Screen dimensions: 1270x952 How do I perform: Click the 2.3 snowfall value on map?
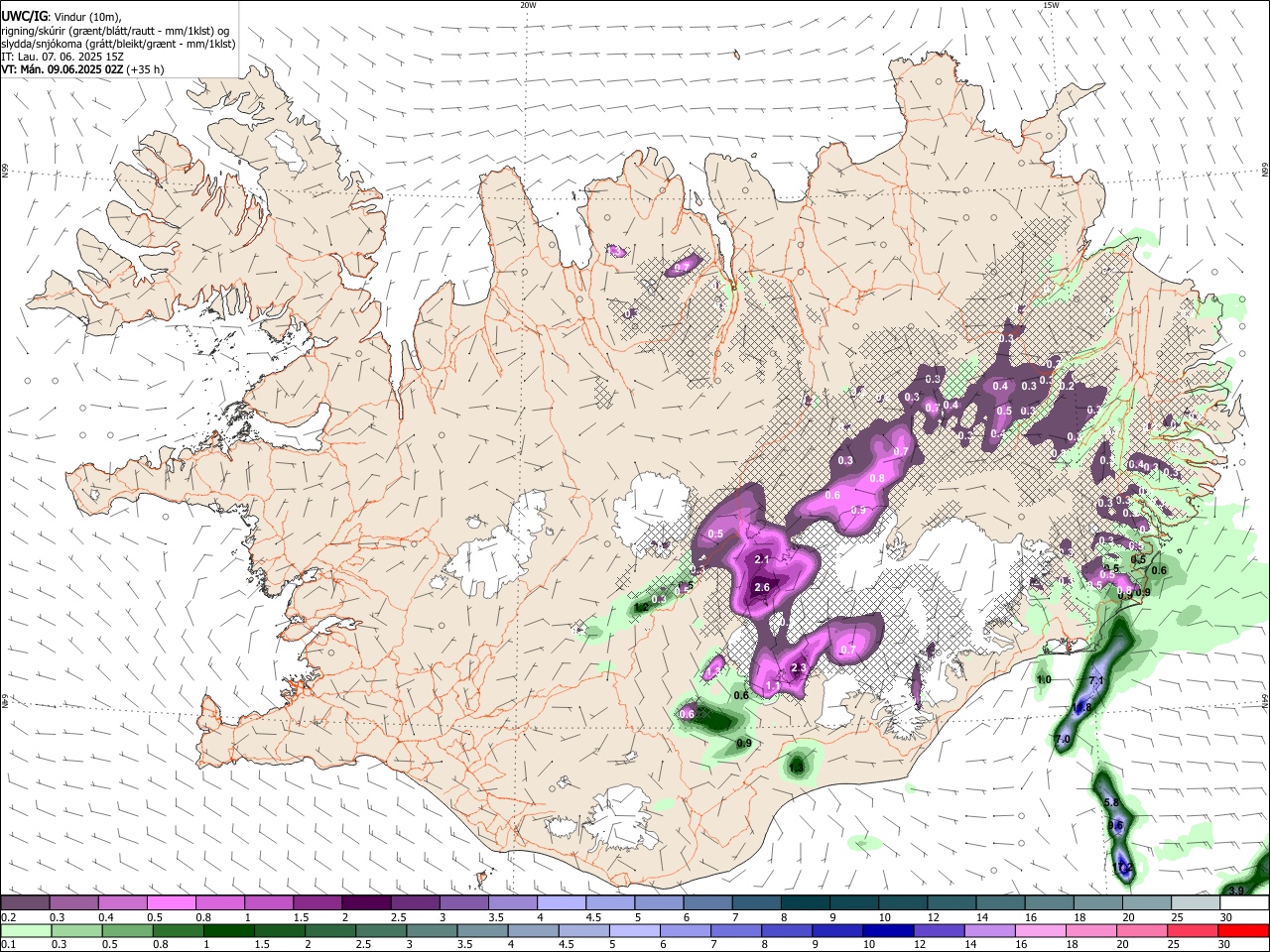799,667
